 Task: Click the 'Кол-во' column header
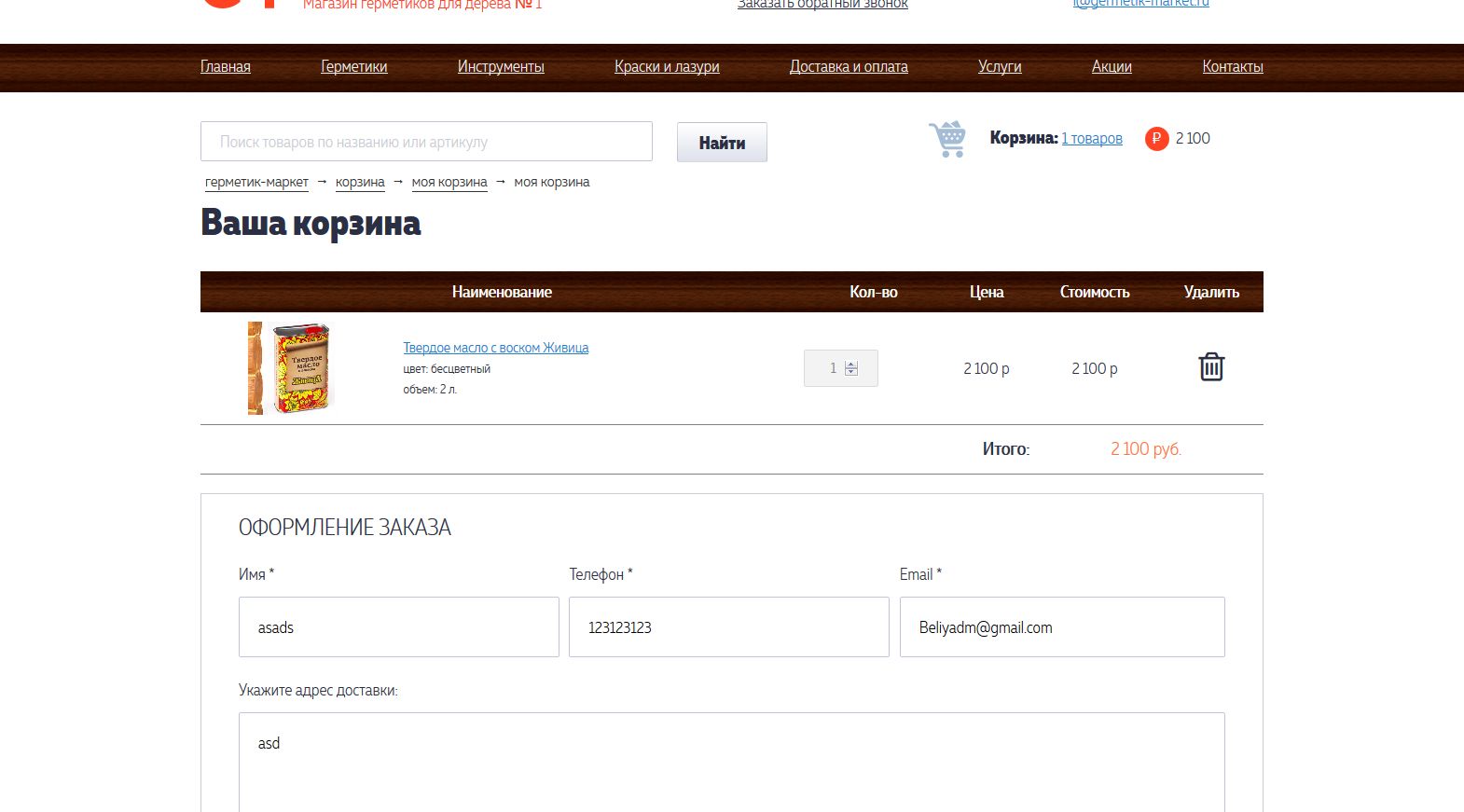(x=874, y=292)
